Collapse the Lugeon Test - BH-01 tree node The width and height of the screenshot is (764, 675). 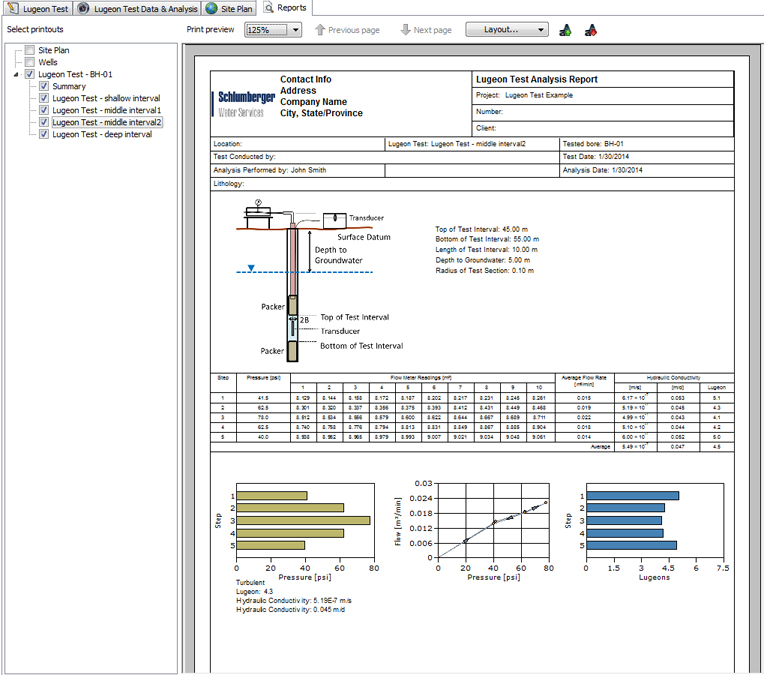17,74
